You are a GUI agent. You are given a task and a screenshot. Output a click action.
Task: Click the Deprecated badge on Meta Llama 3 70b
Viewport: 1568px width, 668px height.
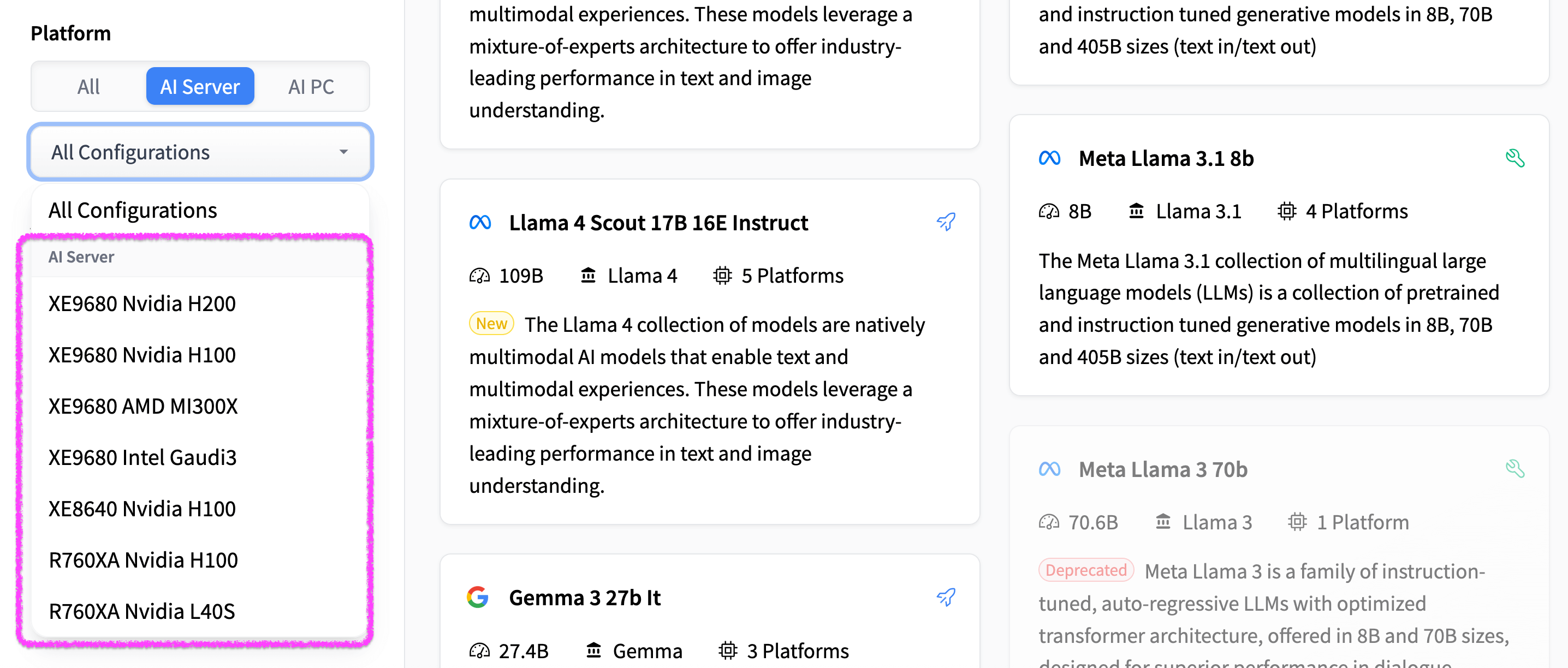1085,570
